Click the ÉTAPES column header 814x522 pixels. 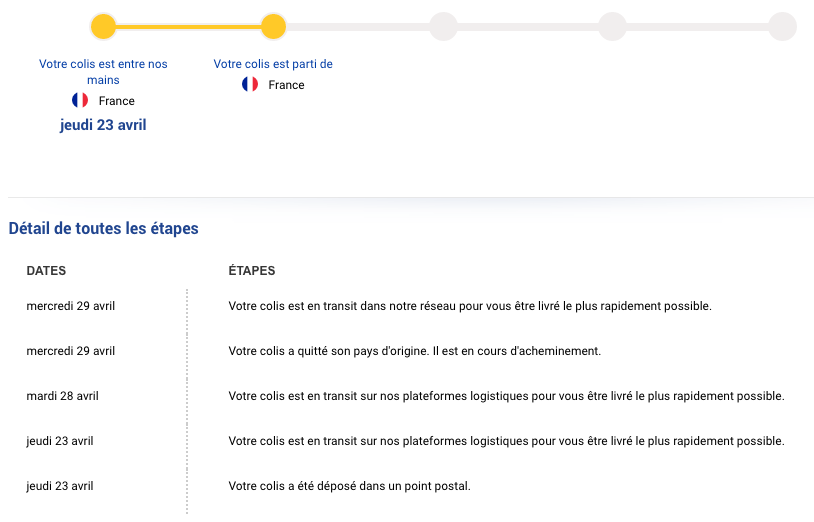(252, 271)
